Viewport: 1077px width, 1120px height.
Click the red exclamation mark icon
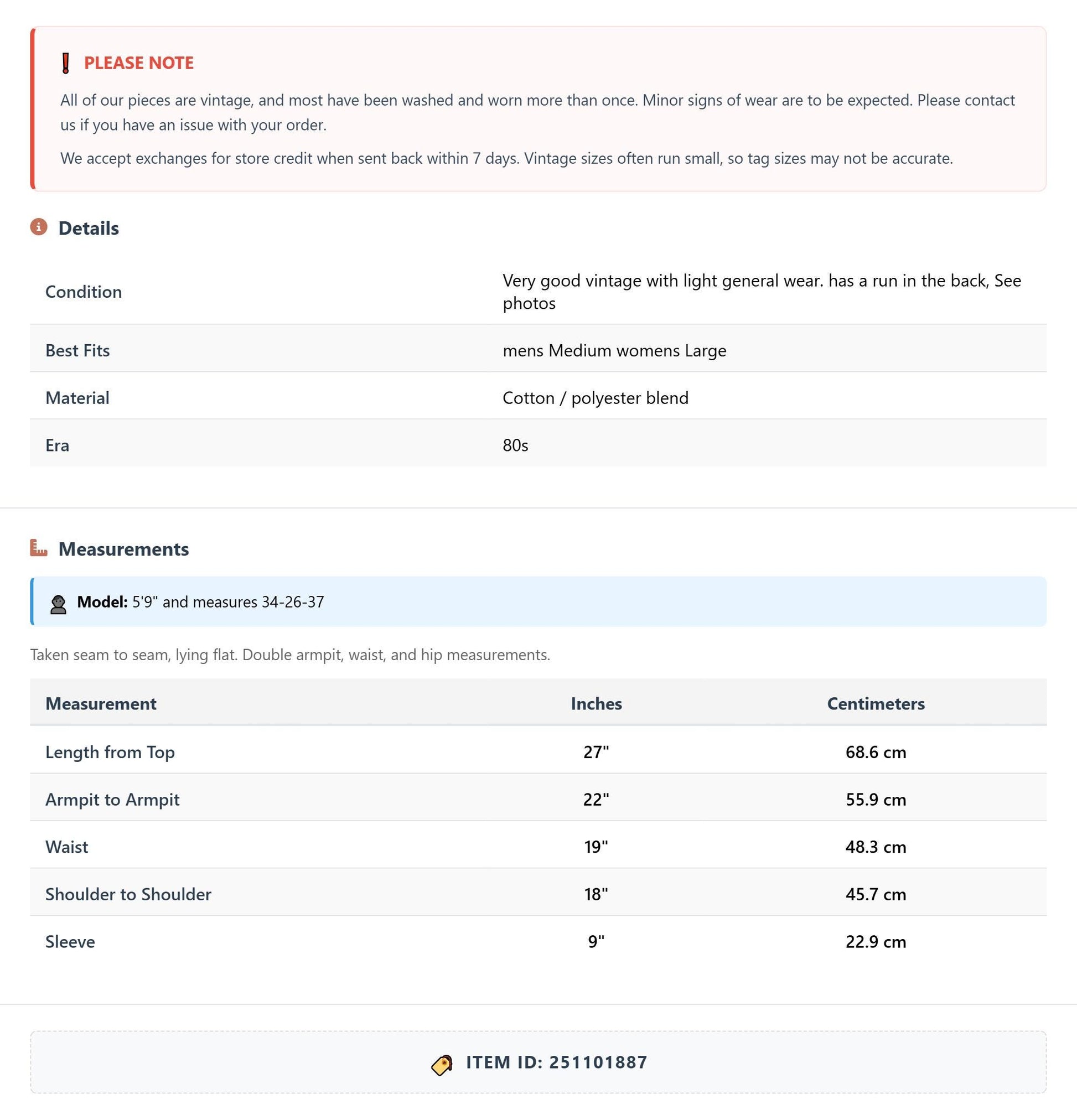(66, 63)
